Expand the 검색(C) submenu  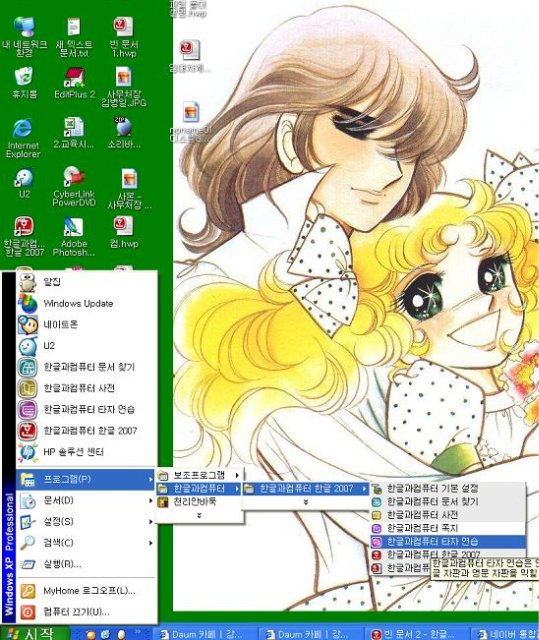coord(87,543)
